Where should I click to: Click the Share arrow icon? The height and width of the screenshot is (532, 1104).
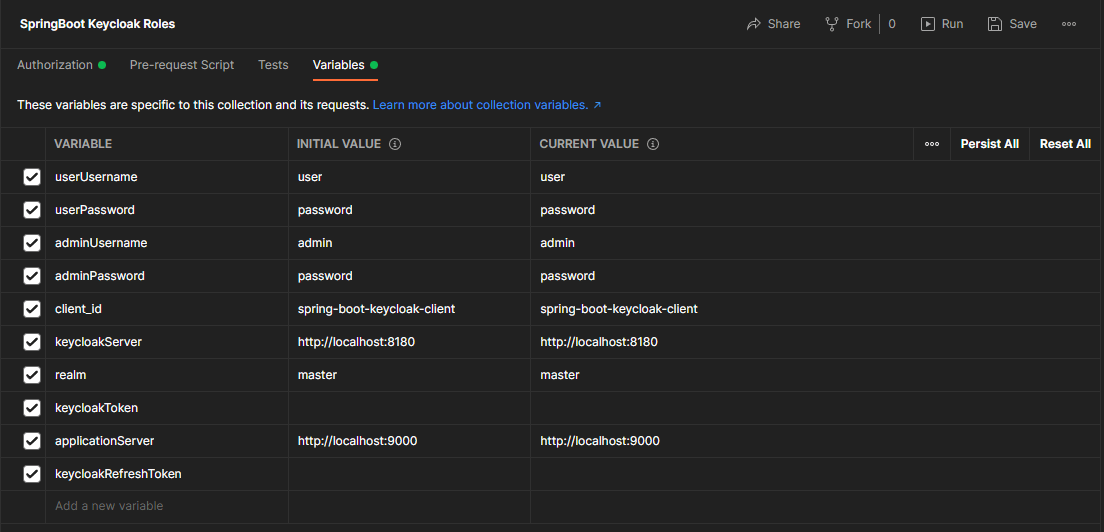click(754, 24)
